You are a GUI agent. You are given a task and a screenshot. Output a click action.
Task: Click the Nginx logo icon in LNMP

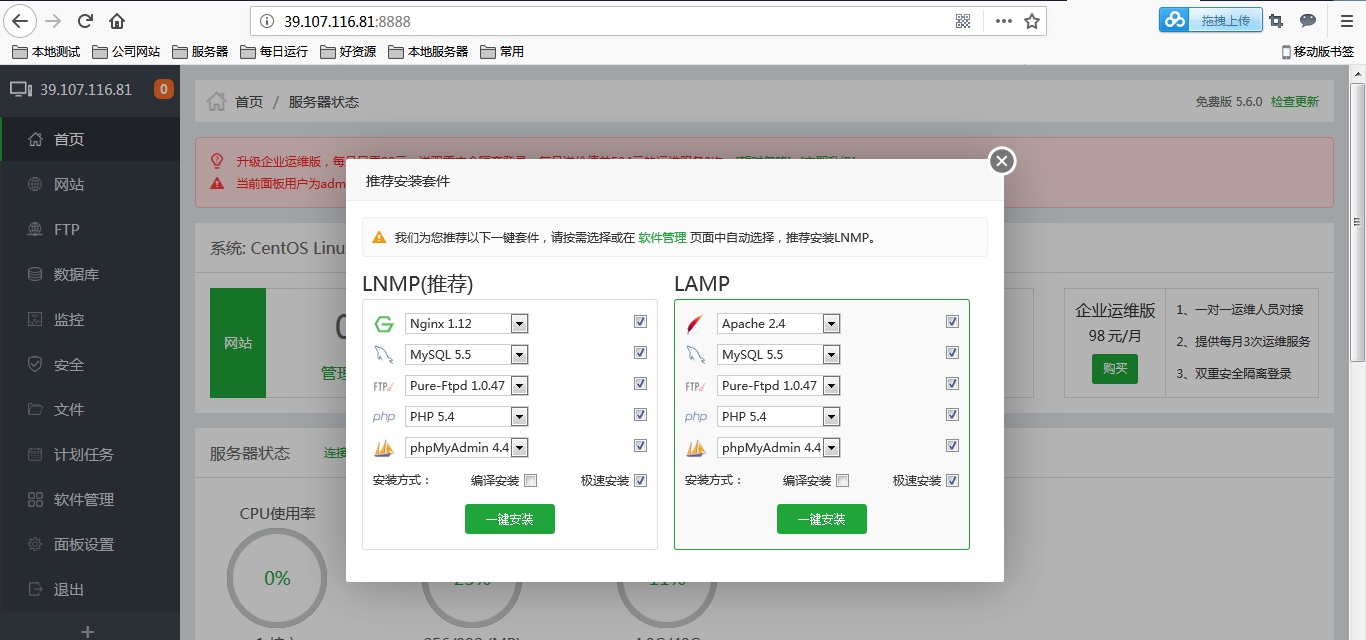click(x=384, y=324)
